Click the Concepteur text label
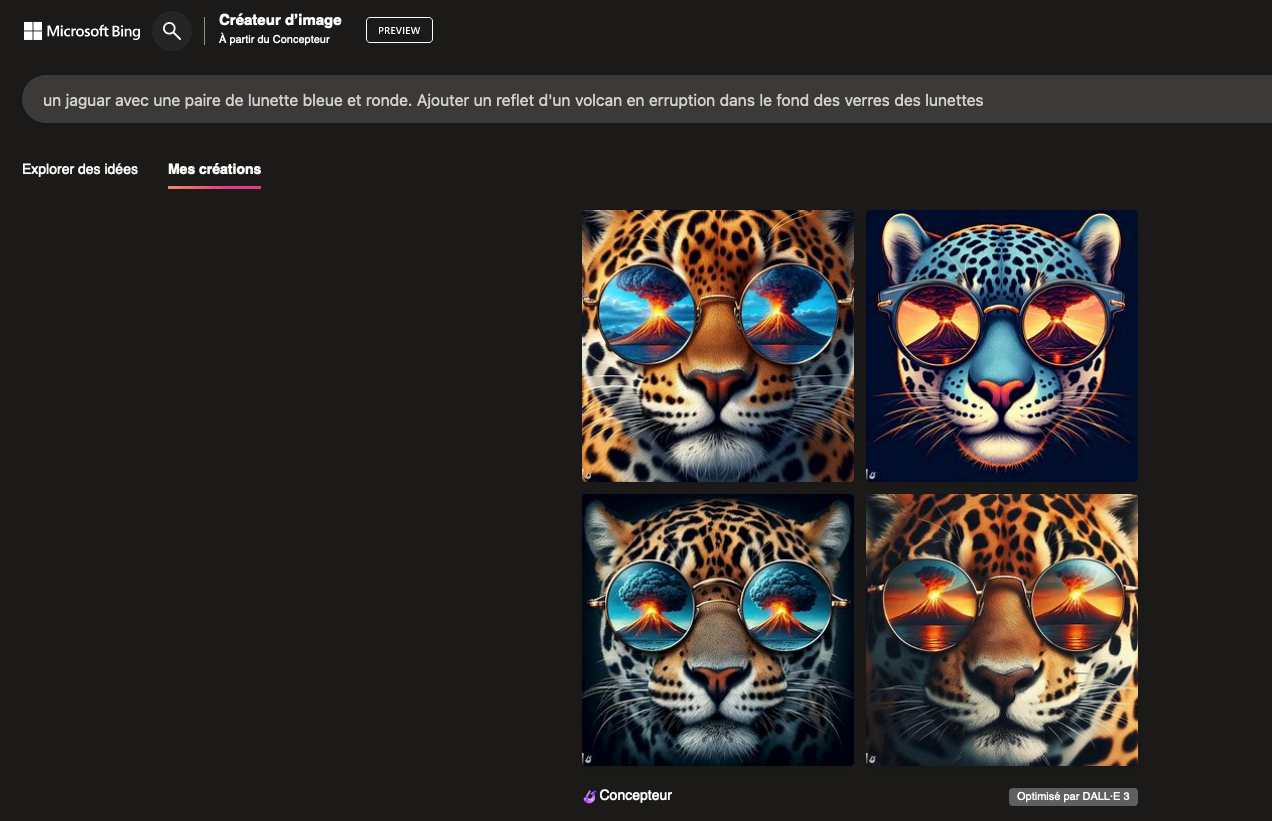1272x821 pixels. [x=635, y=796]
